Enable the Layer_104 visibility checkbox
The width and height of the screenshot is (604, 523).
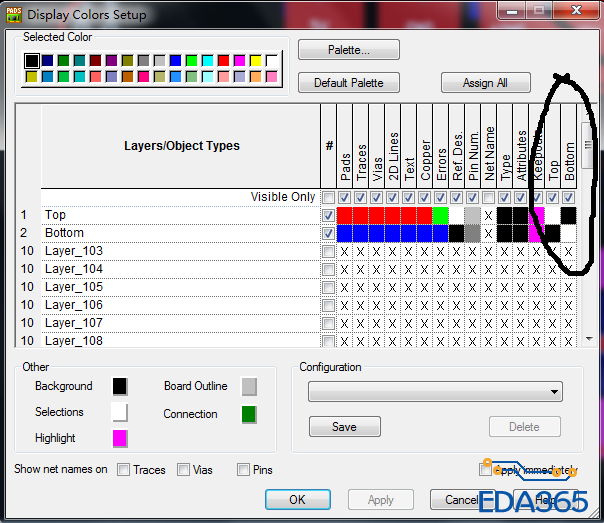coord(328,269)
